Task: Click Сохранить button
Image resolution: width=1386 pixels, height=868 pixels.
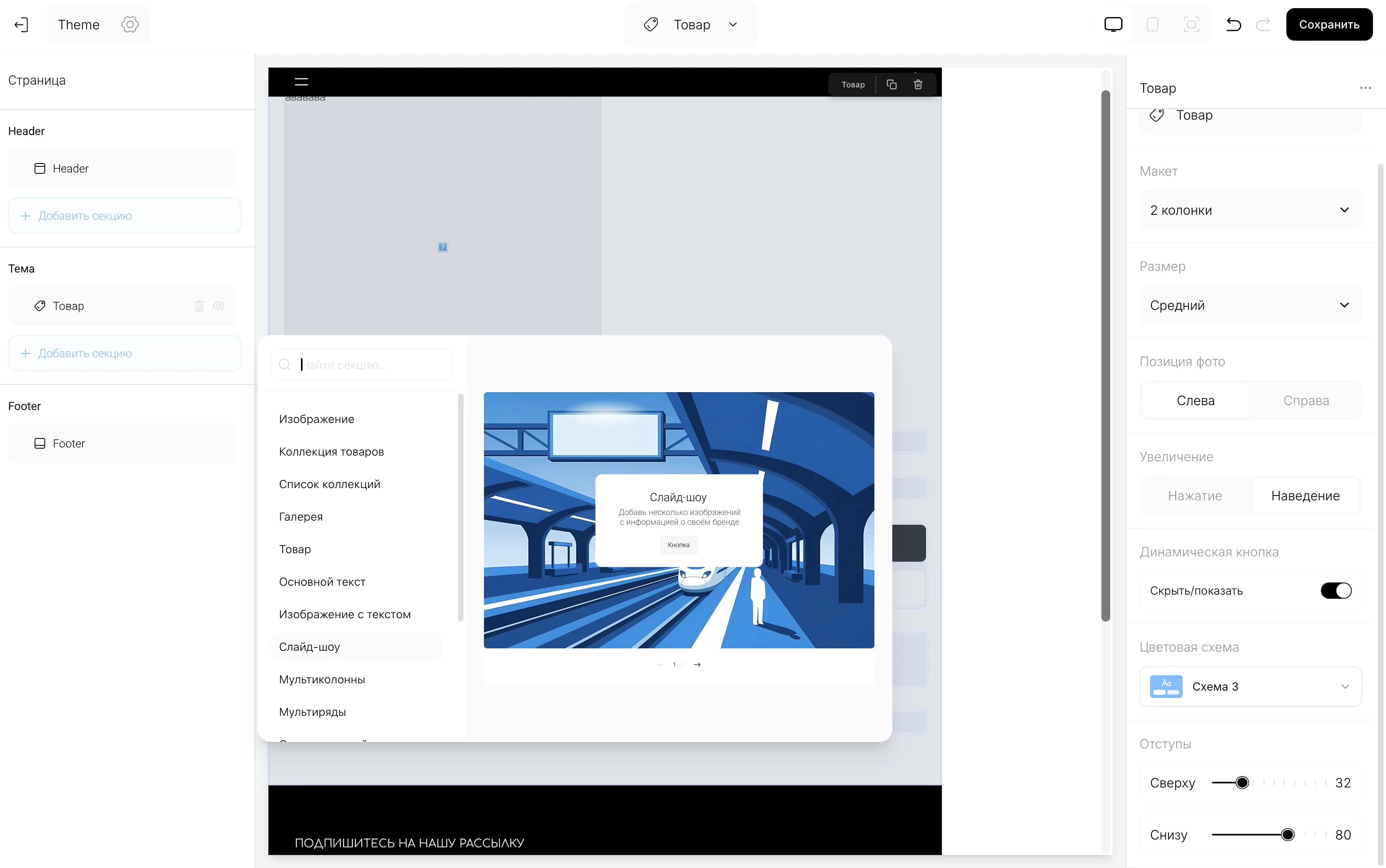Action: coord(1329,25)
